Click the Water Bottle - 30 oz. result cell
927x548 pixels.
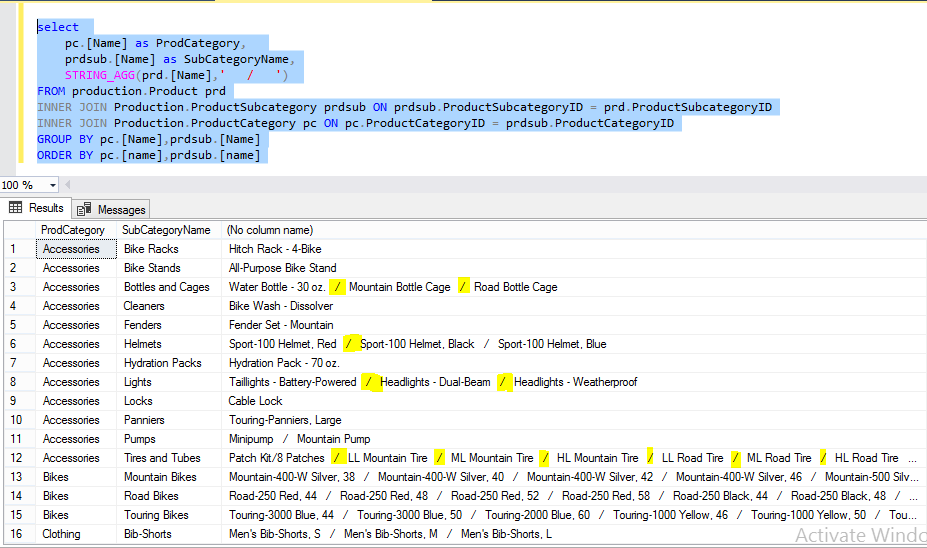573,287
